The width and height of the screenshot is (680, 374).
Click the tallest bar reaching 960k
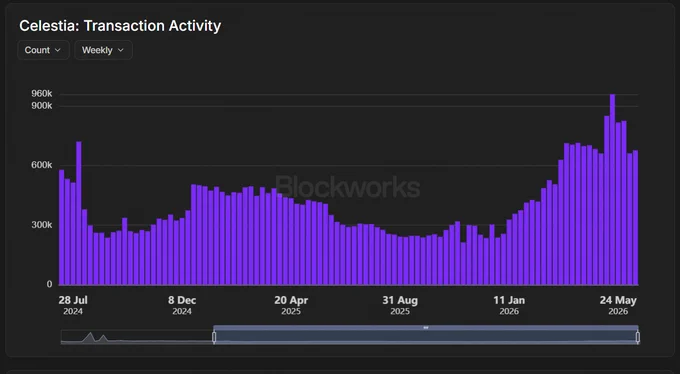[612, 189]
